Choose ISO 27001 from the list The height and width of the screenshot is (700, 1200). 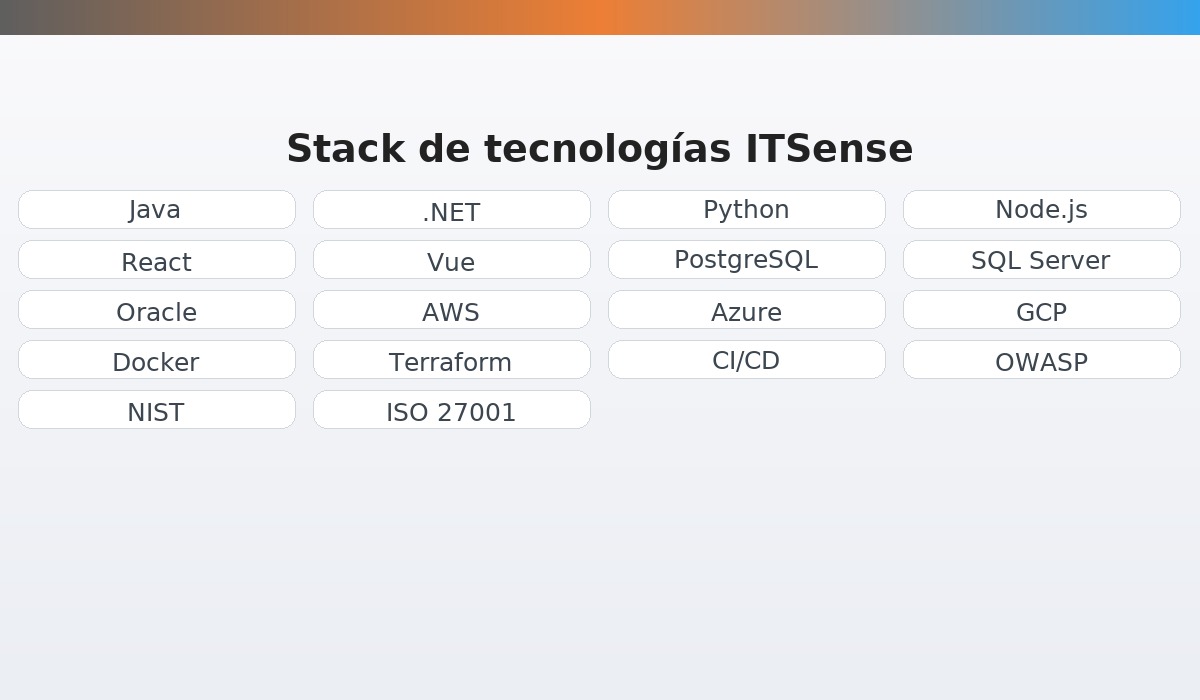tap(452, 411)
